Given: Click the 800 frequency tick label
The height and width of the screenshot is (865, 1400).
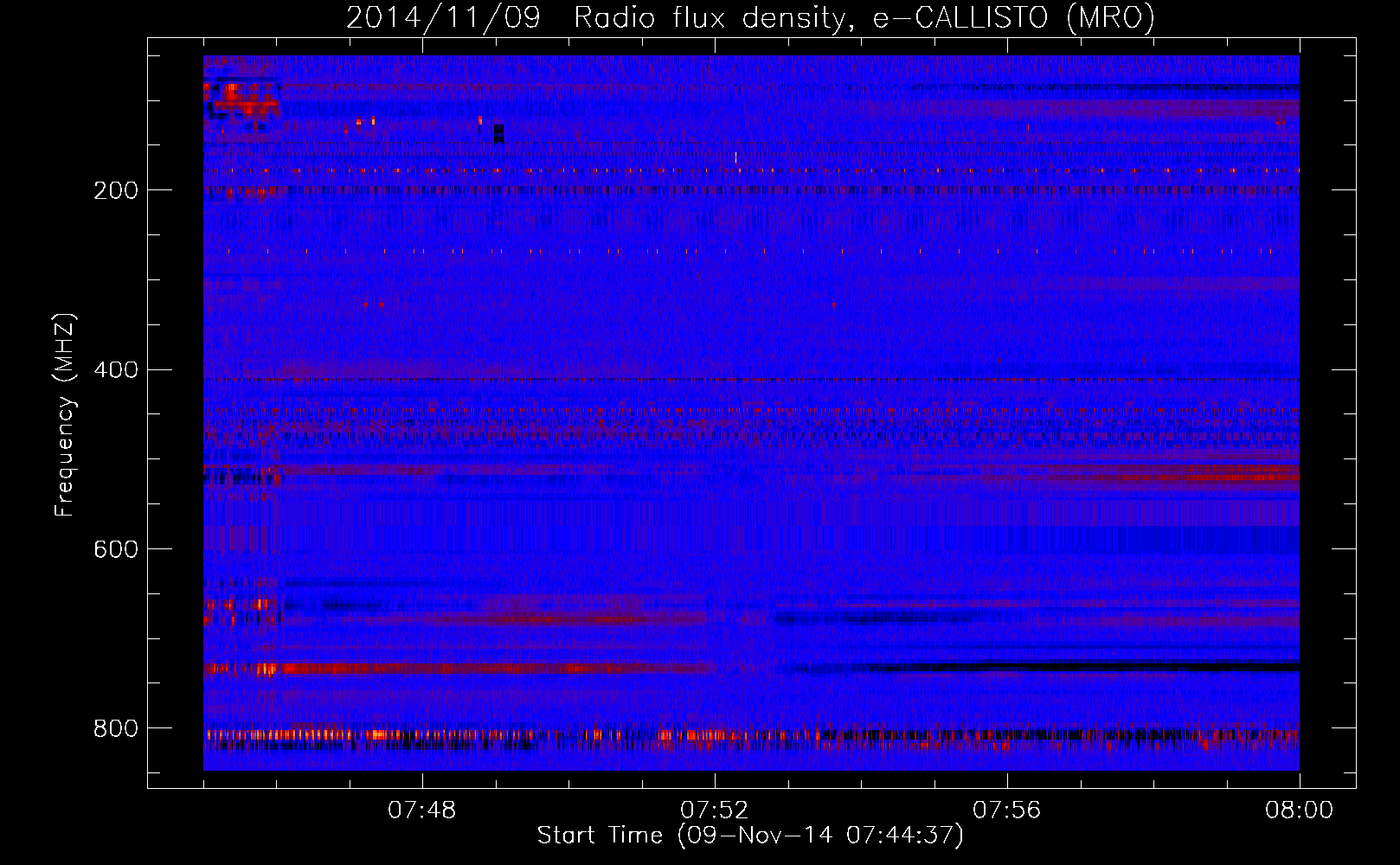Looking at the screenshot, I should (x=116, y=728).
